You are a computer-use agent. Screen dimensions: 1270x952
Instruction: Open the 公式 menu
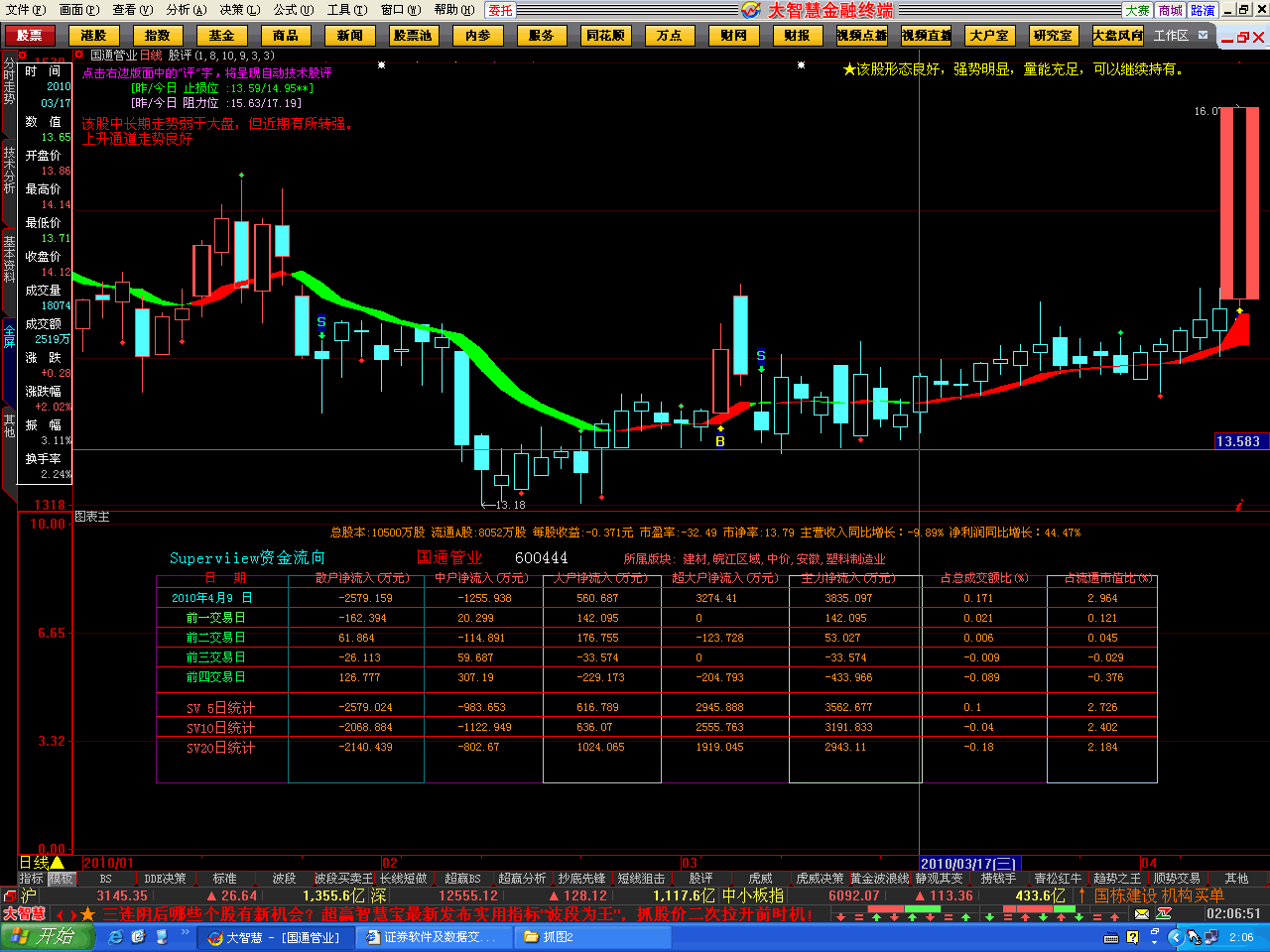294,10
